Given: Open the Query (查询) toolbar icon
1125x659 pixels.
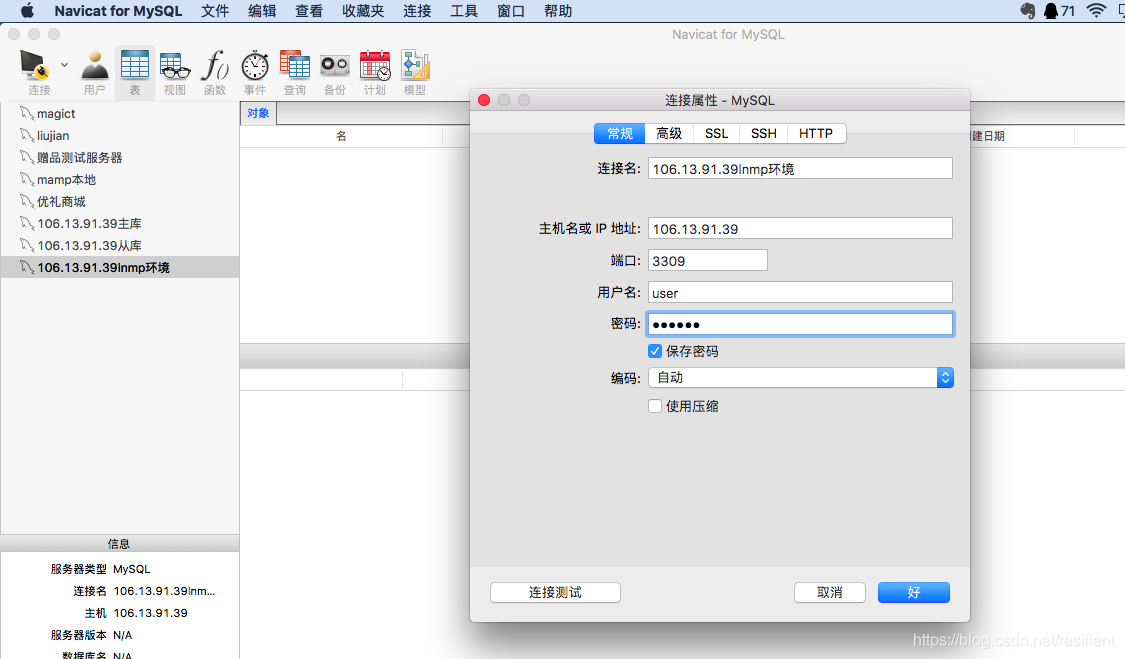Looking at the screenshot, I should 295,66.
